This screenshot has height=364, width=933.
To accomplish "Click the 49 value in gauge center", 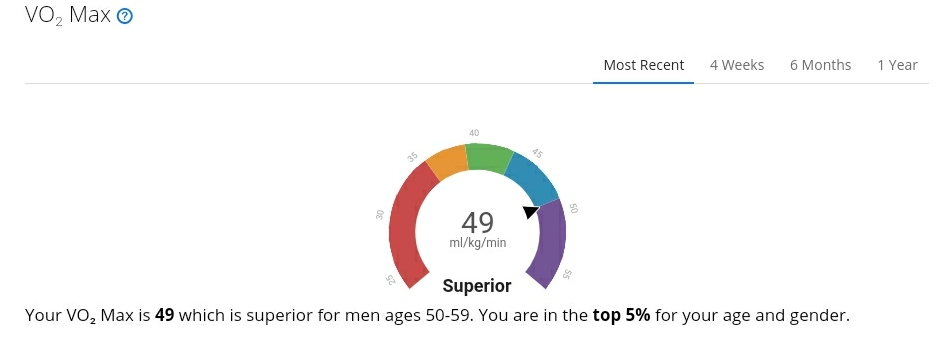I will [x=477, y=222].
